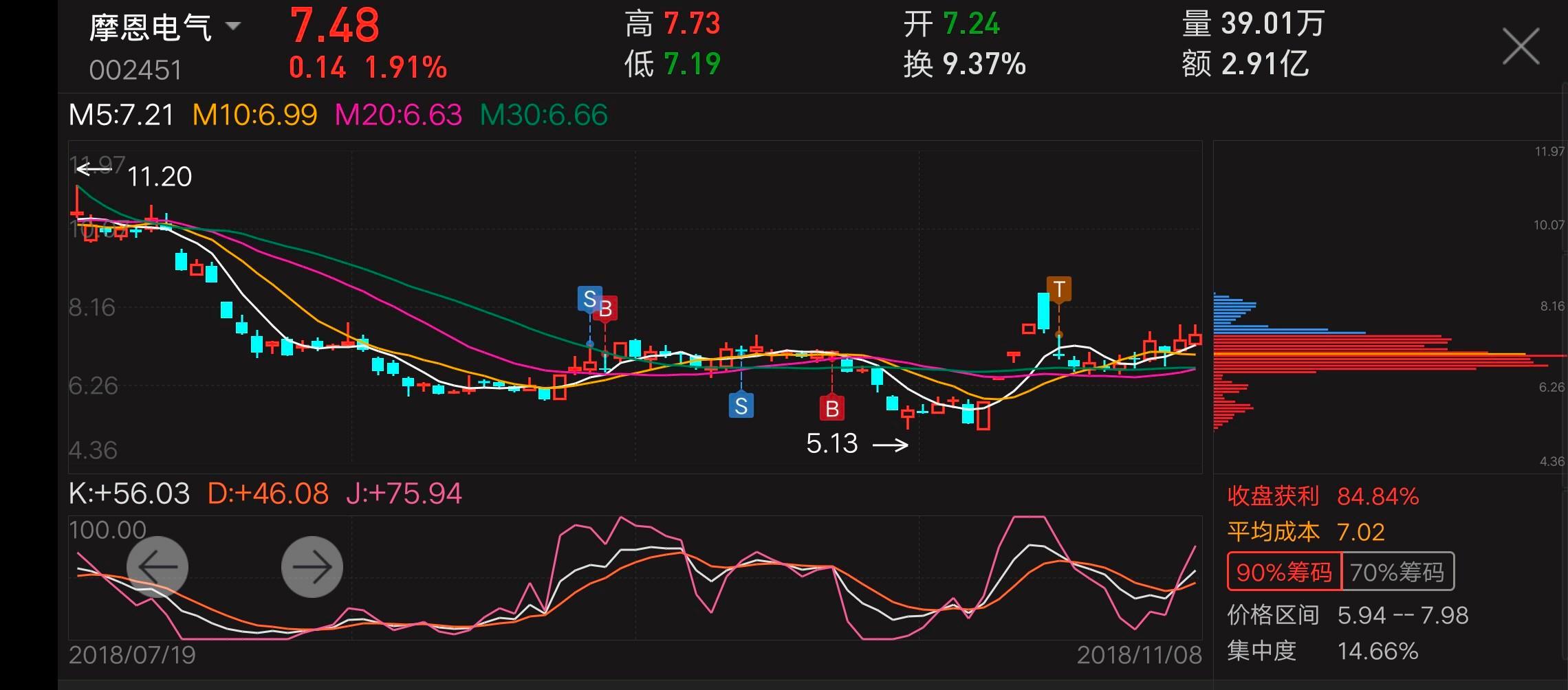The width and height of the screenshot is (1568, 690).
Task: Click the J:+75.94 indicator value
Action: coord(404,493)
